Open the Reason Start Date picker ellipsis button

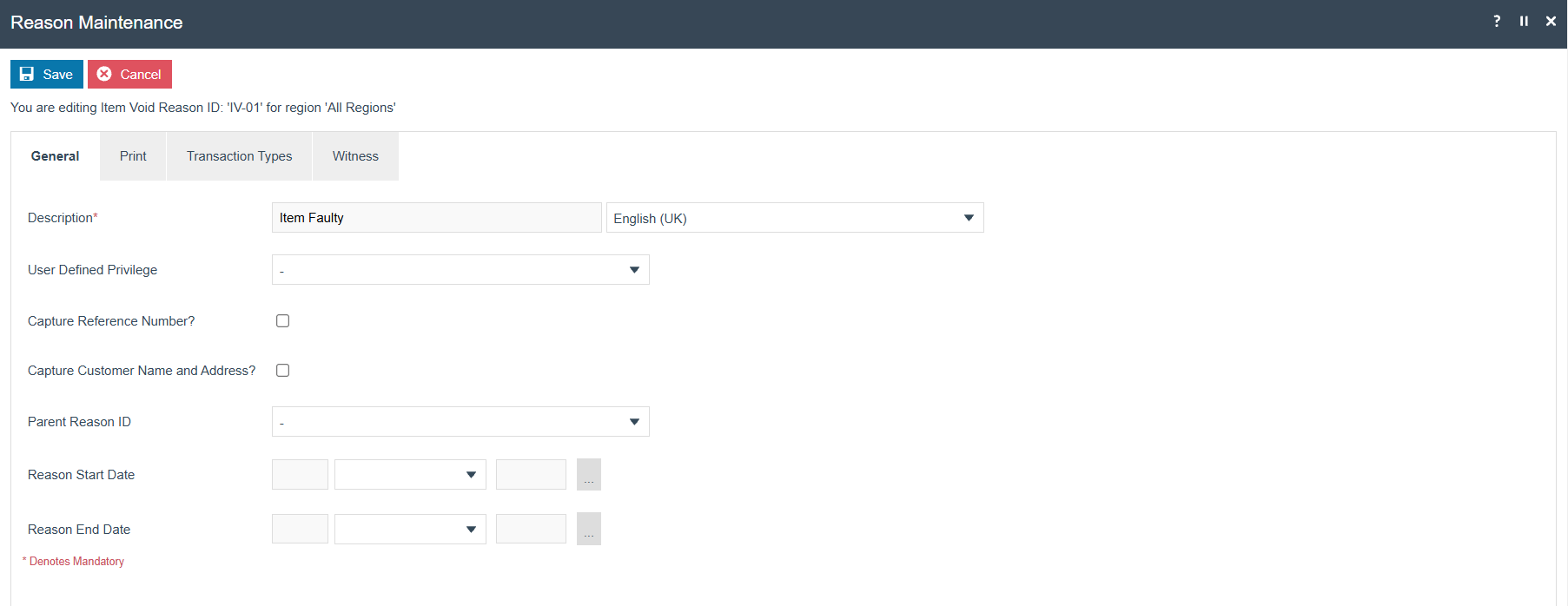click(x=589, y=475)
